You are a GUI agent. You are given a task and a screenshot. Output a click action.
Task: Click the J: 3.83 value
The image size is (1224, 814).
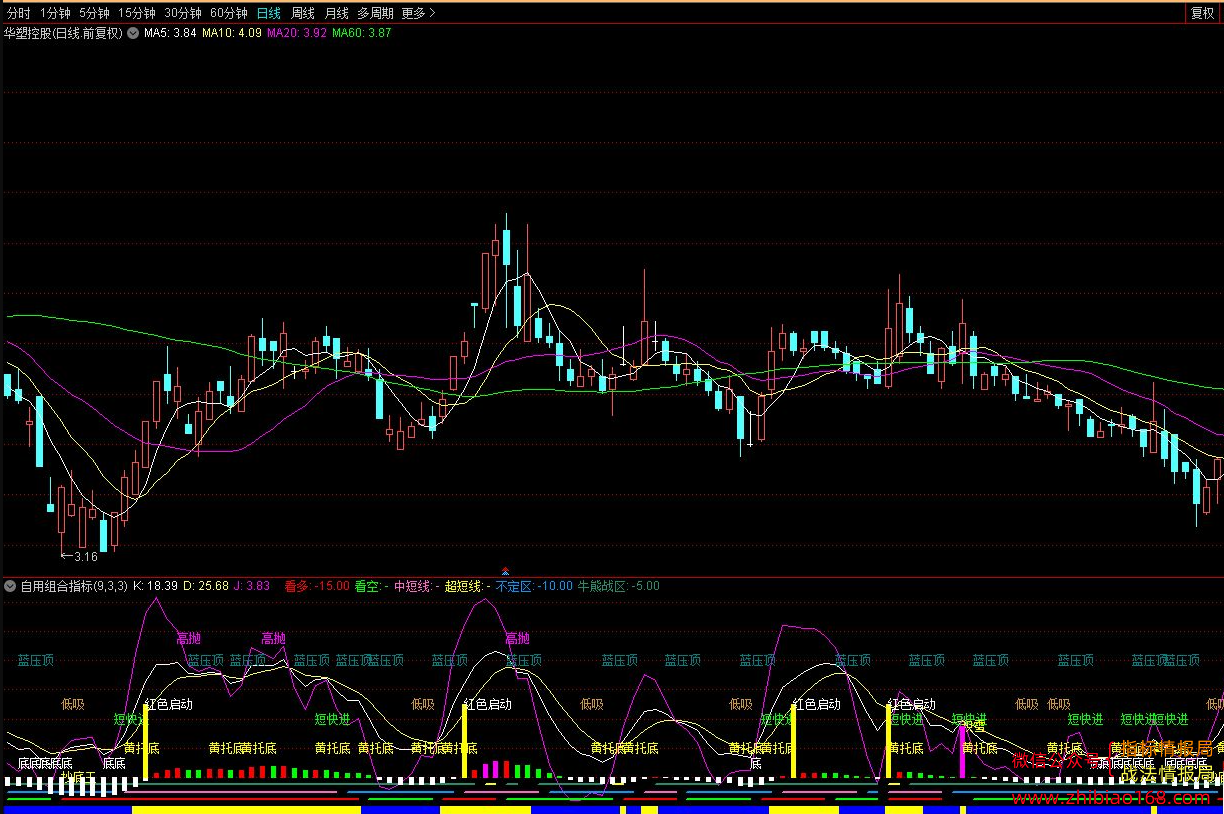pyautogui.click(x=252, y=586)
